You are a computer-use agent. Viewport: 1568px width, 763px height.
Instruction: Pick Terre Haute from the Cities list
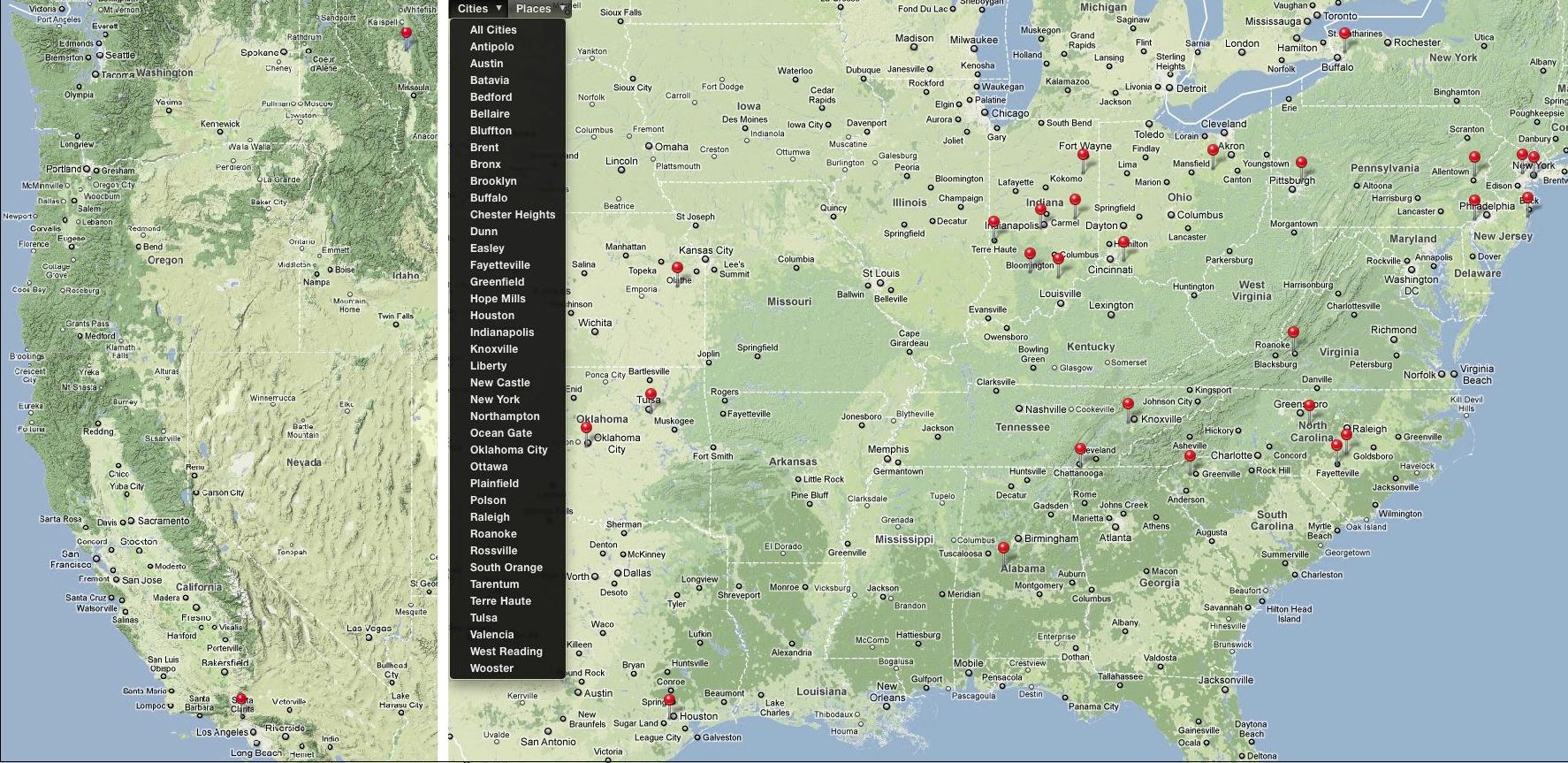pos(500,601)
